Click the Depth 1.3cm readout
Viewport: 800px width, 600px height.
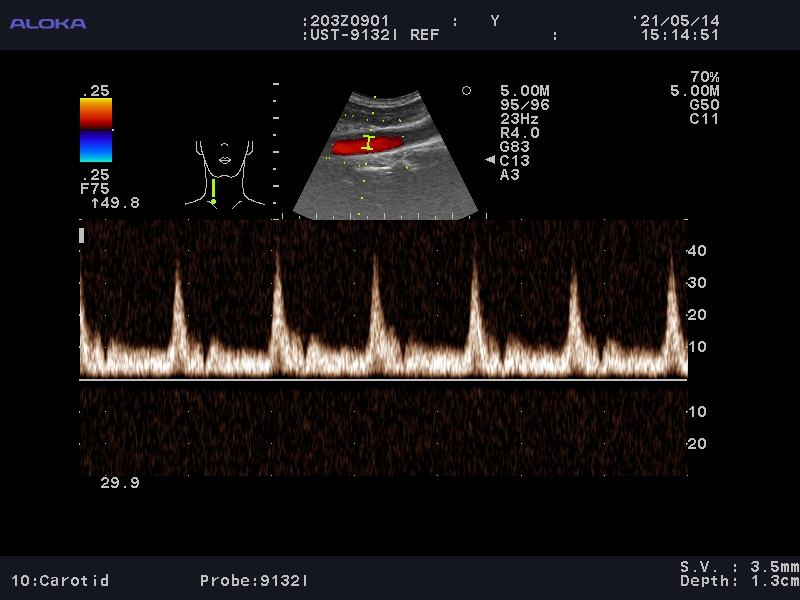[740, 581]
